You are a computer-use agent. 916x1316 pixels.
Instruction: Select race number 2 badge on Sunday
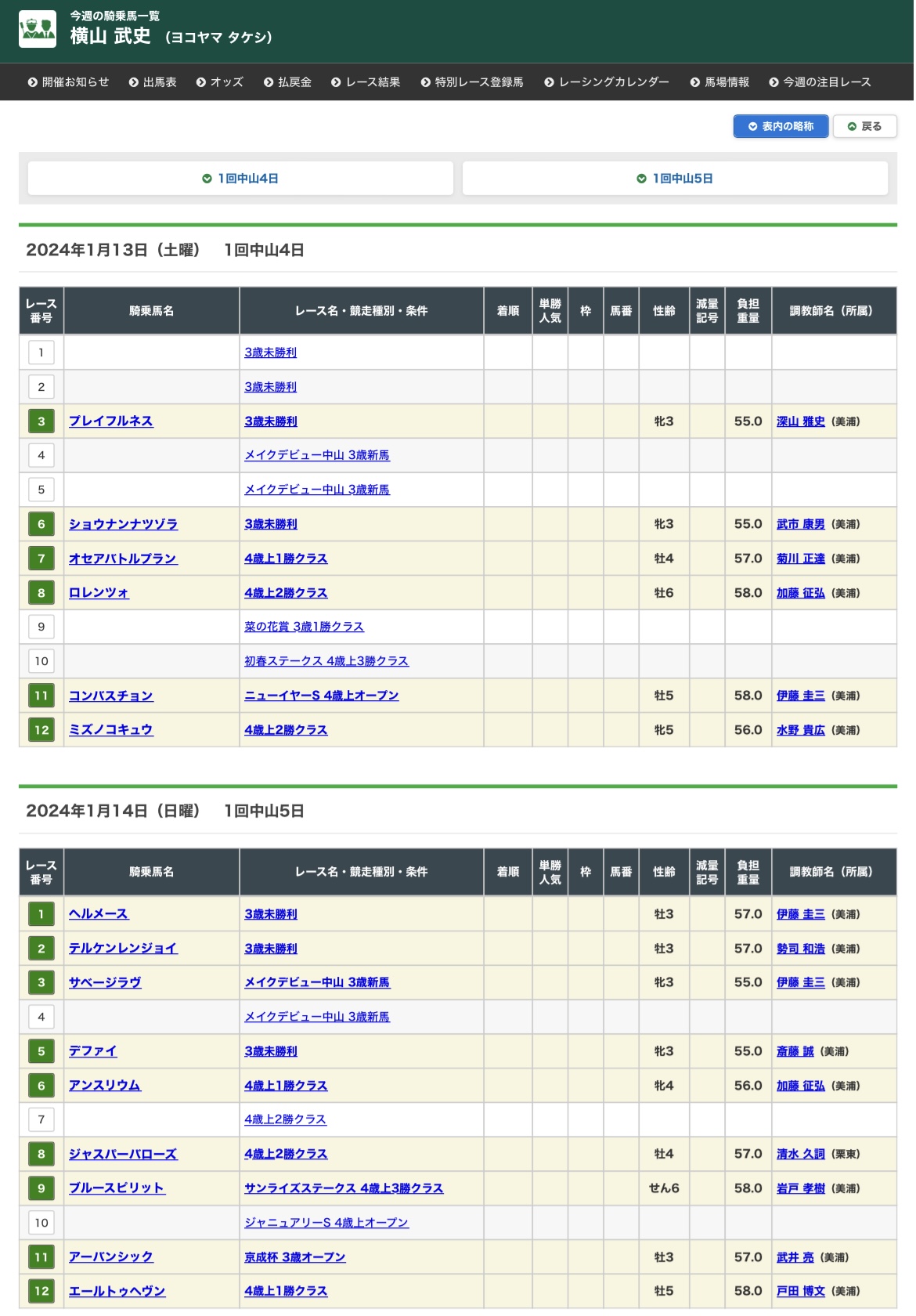tap(41, 949)
